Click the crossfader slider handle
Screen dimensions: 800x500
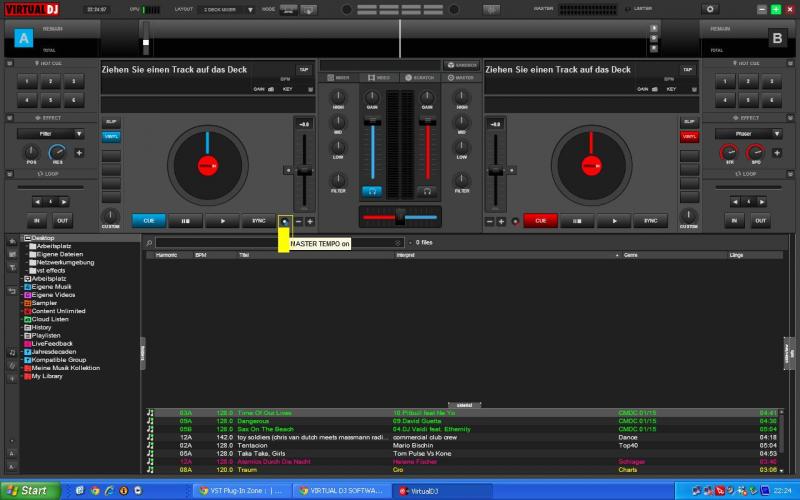coord(400,216)
